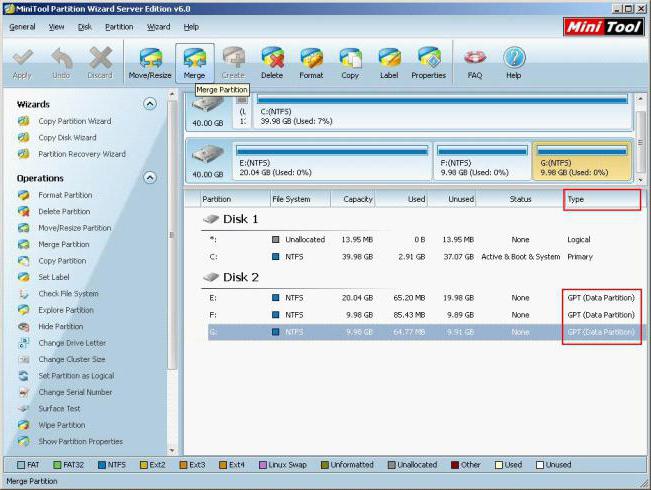Viewport: 651px width, 490px height.
Task: Click Explore Partition operation
Action: point(66,310)
